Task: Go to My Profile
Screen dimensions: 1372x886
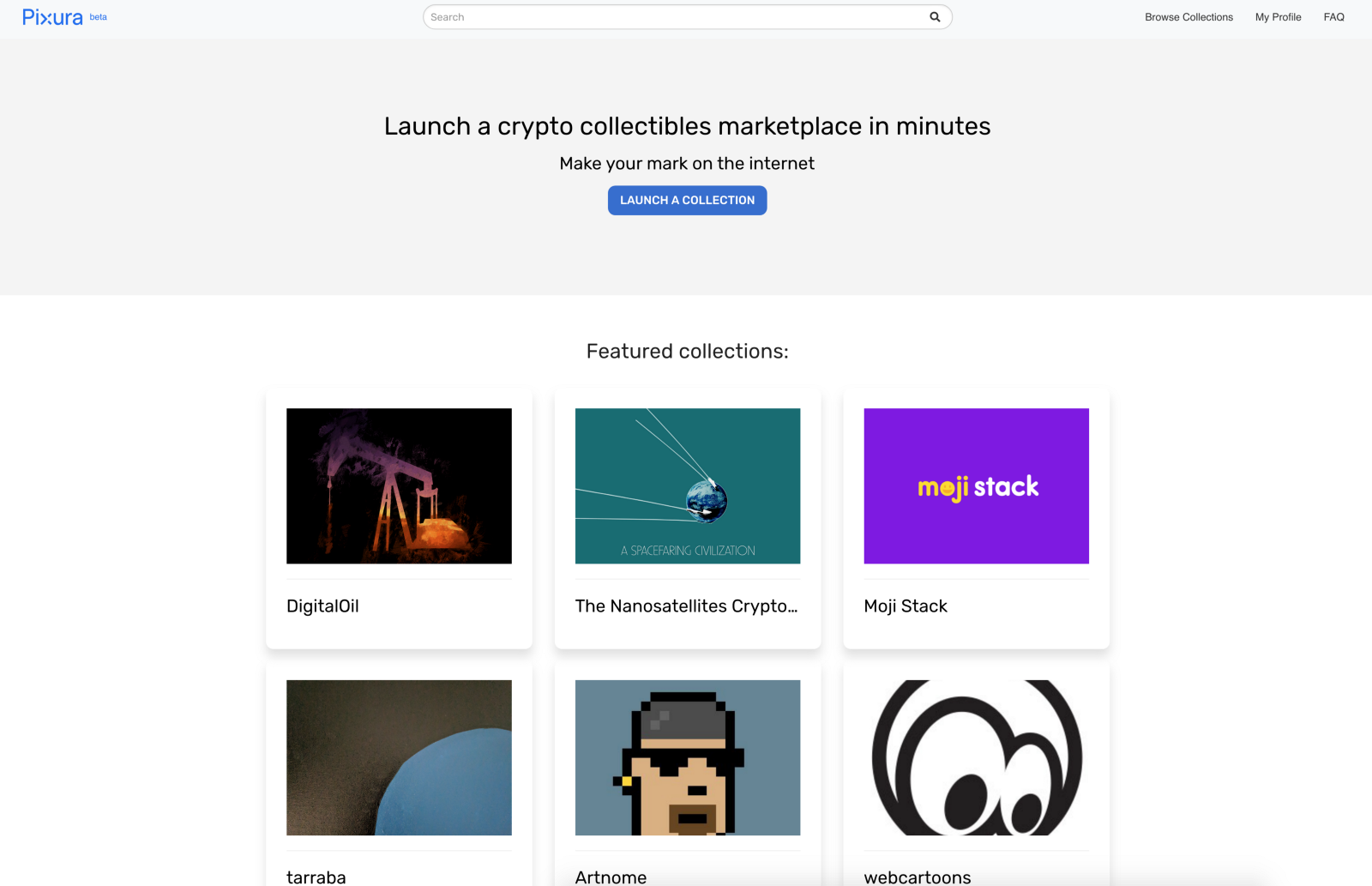Action: click(x=1278, y=17)
